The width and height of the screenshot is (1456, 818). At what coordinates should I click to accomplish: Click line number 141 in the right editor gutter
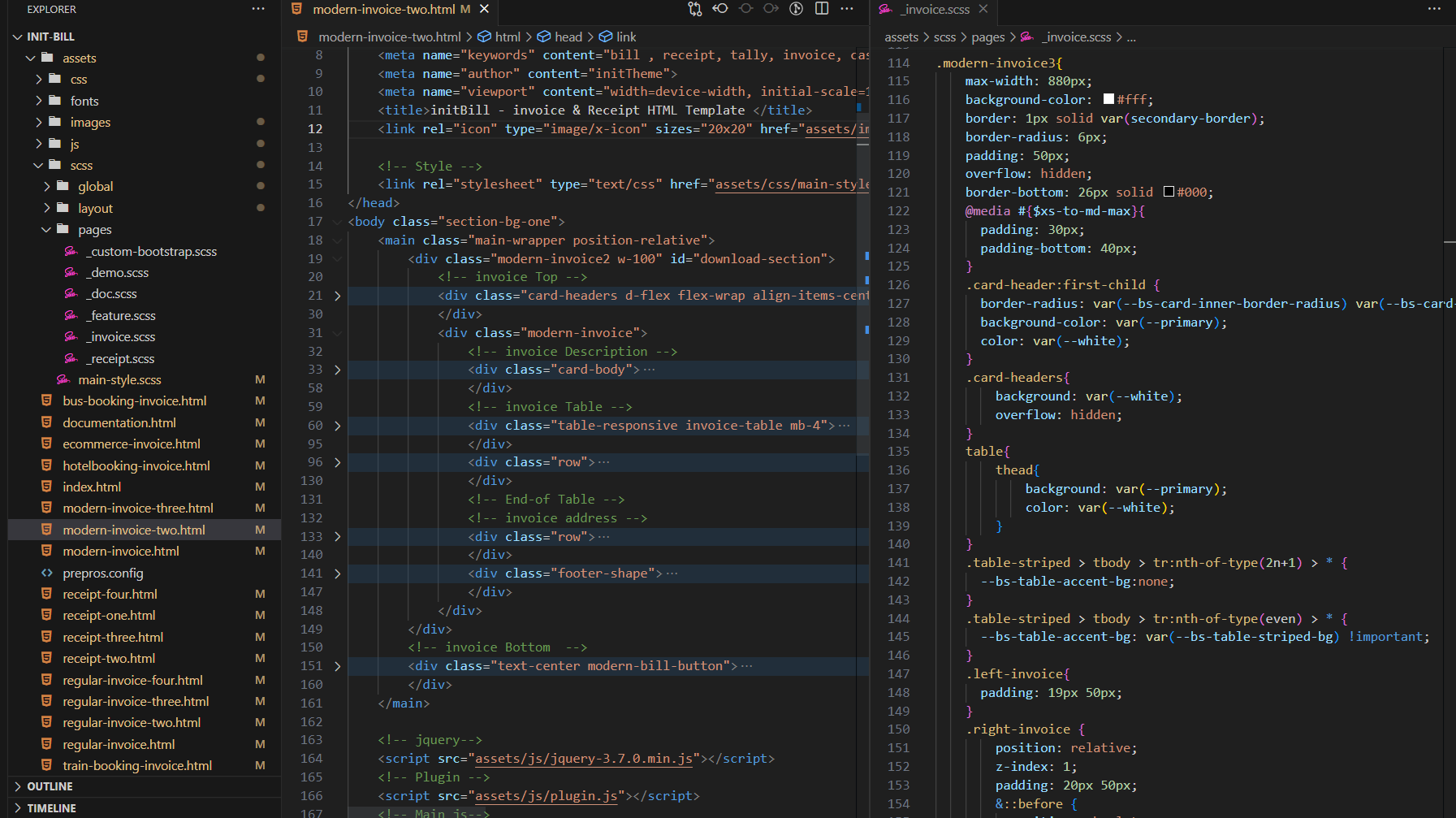pyautogui.click(x=898, y=562)
